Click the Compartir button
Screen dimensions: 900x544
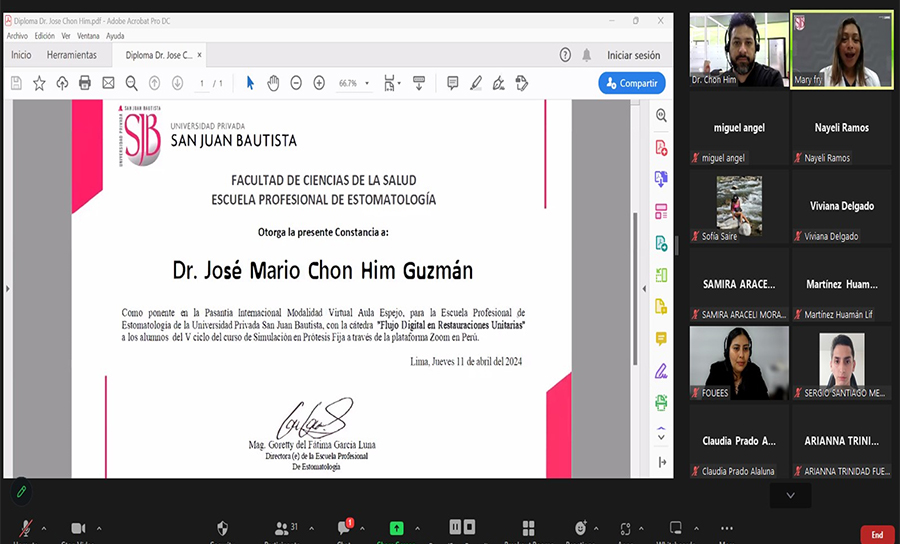tap(632, 83)
